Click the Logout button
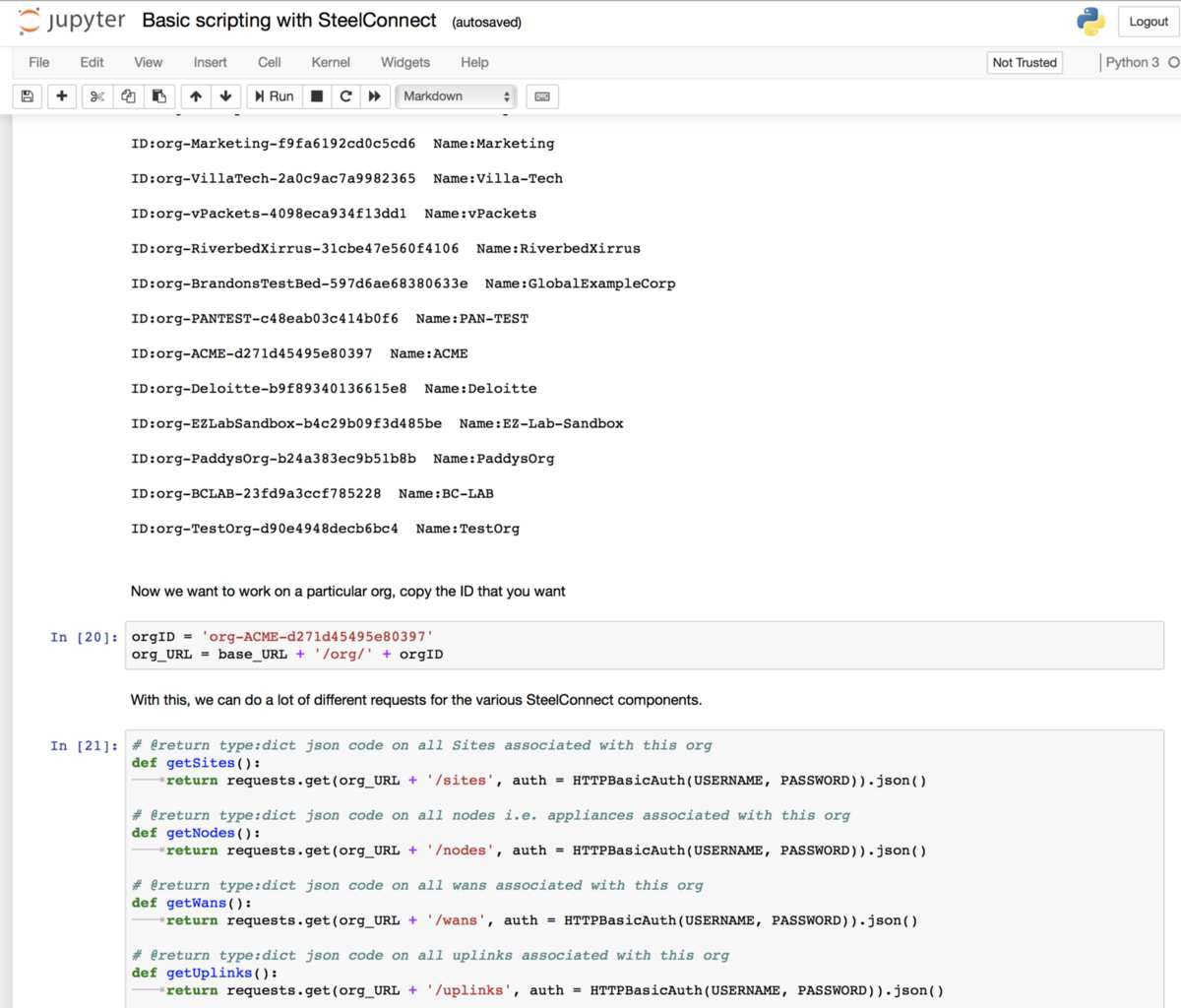 pos(1149,22)
